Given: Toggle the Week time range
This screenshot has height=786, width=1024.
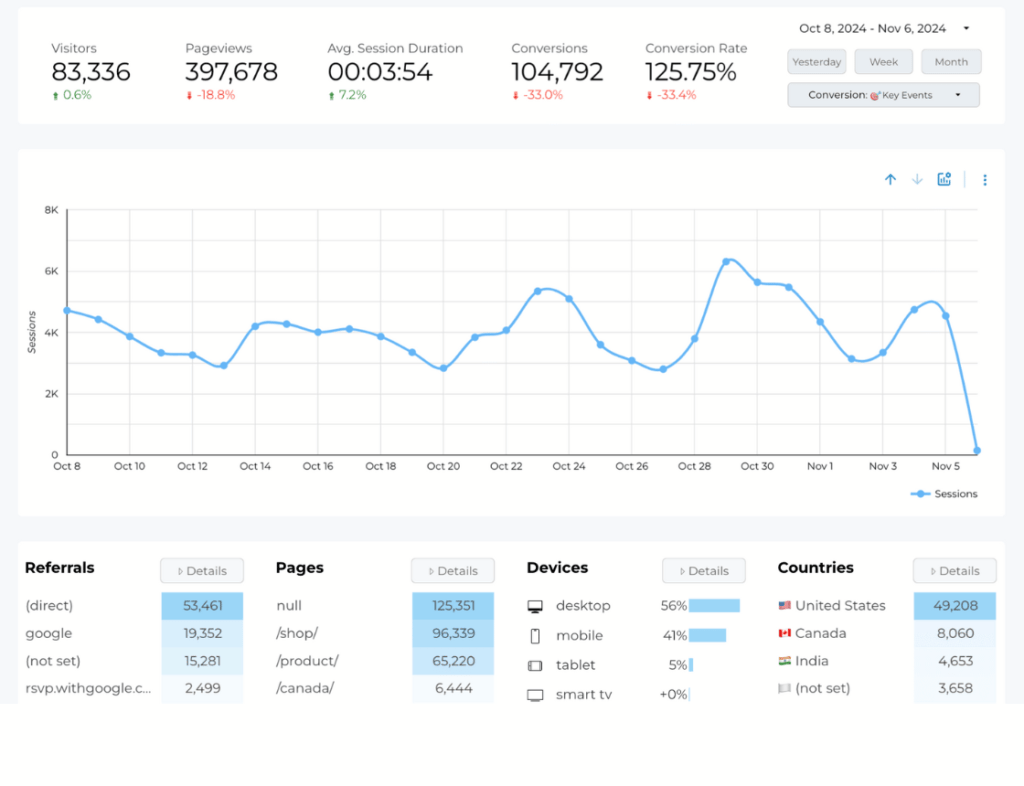Looking at the screenshot, I should pyautogui.click(x=883, y=61).
